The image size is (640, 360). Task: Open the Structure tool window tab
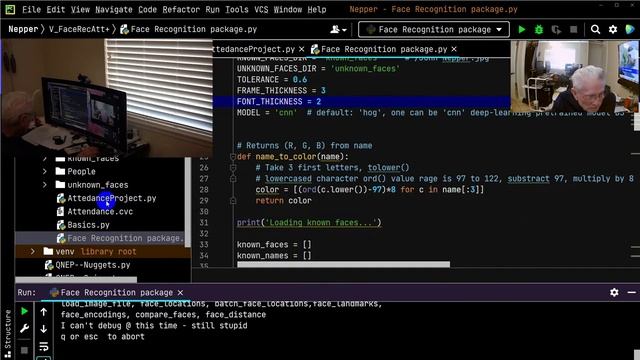[8, 334]
